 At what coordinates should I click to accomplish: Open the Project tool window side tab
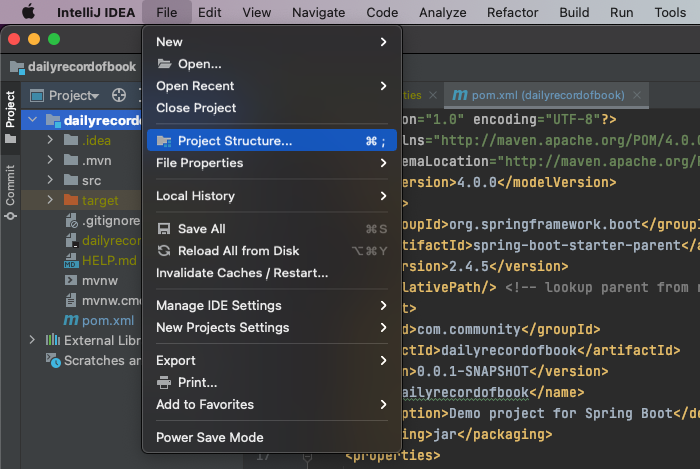10,117
